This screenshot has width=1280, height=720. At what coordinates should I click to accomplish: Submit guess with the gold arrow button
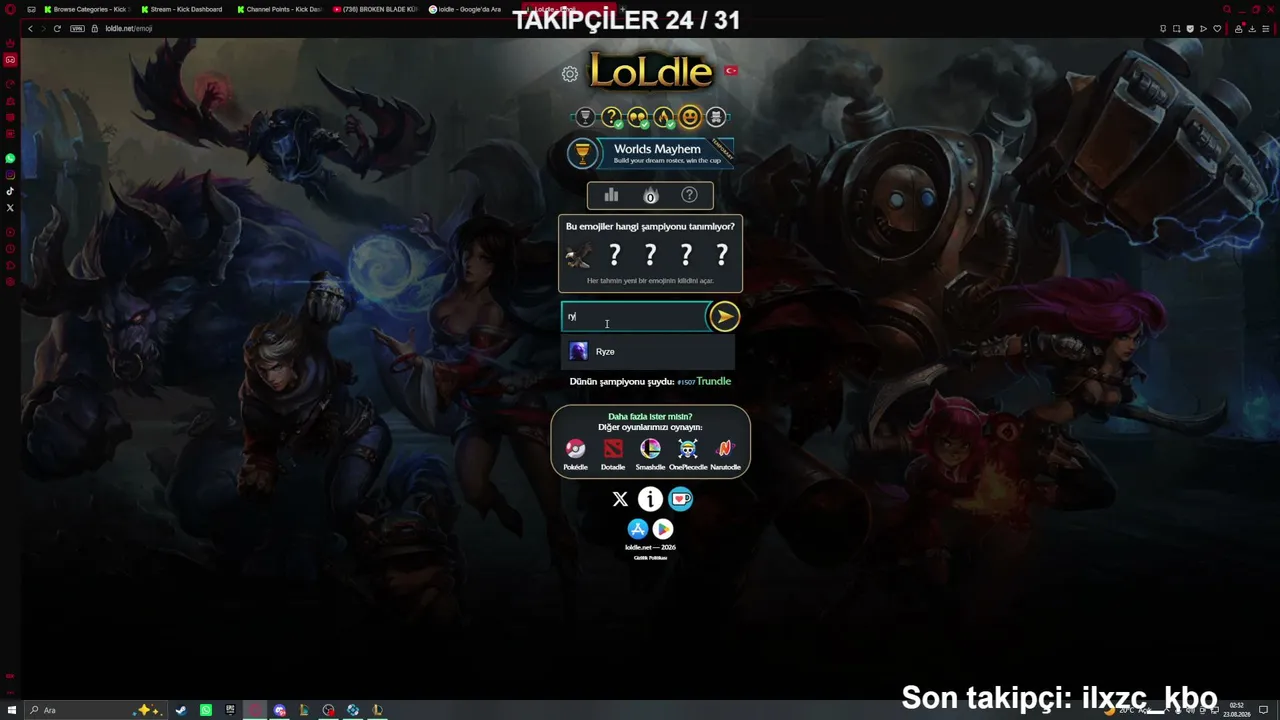tap(724, 317)
